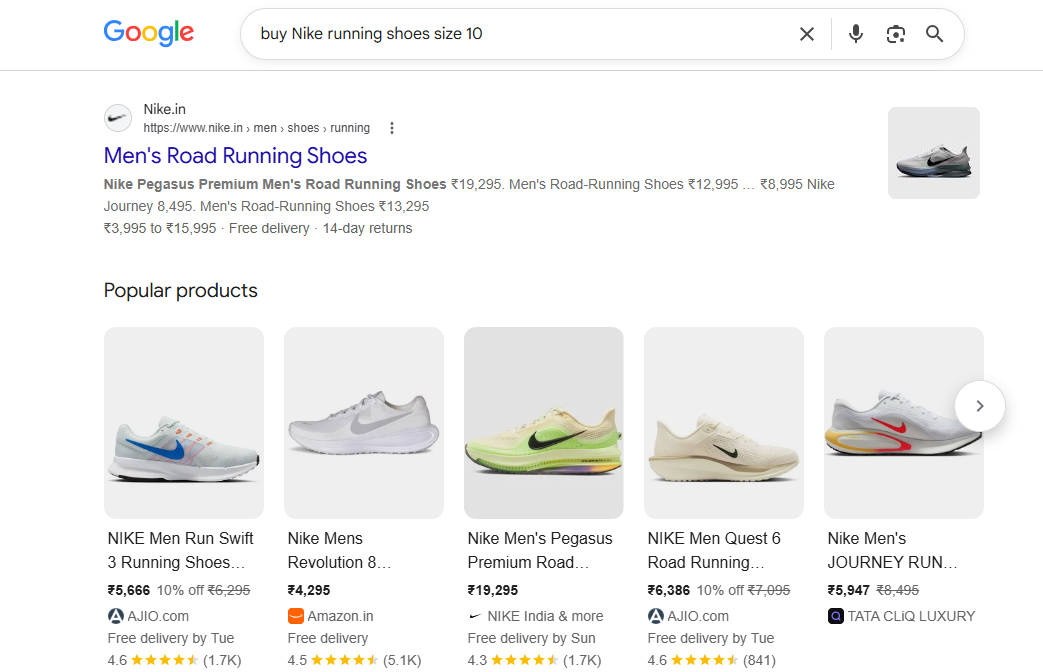
Task: Click the Google logo
Action: [148, 33]
